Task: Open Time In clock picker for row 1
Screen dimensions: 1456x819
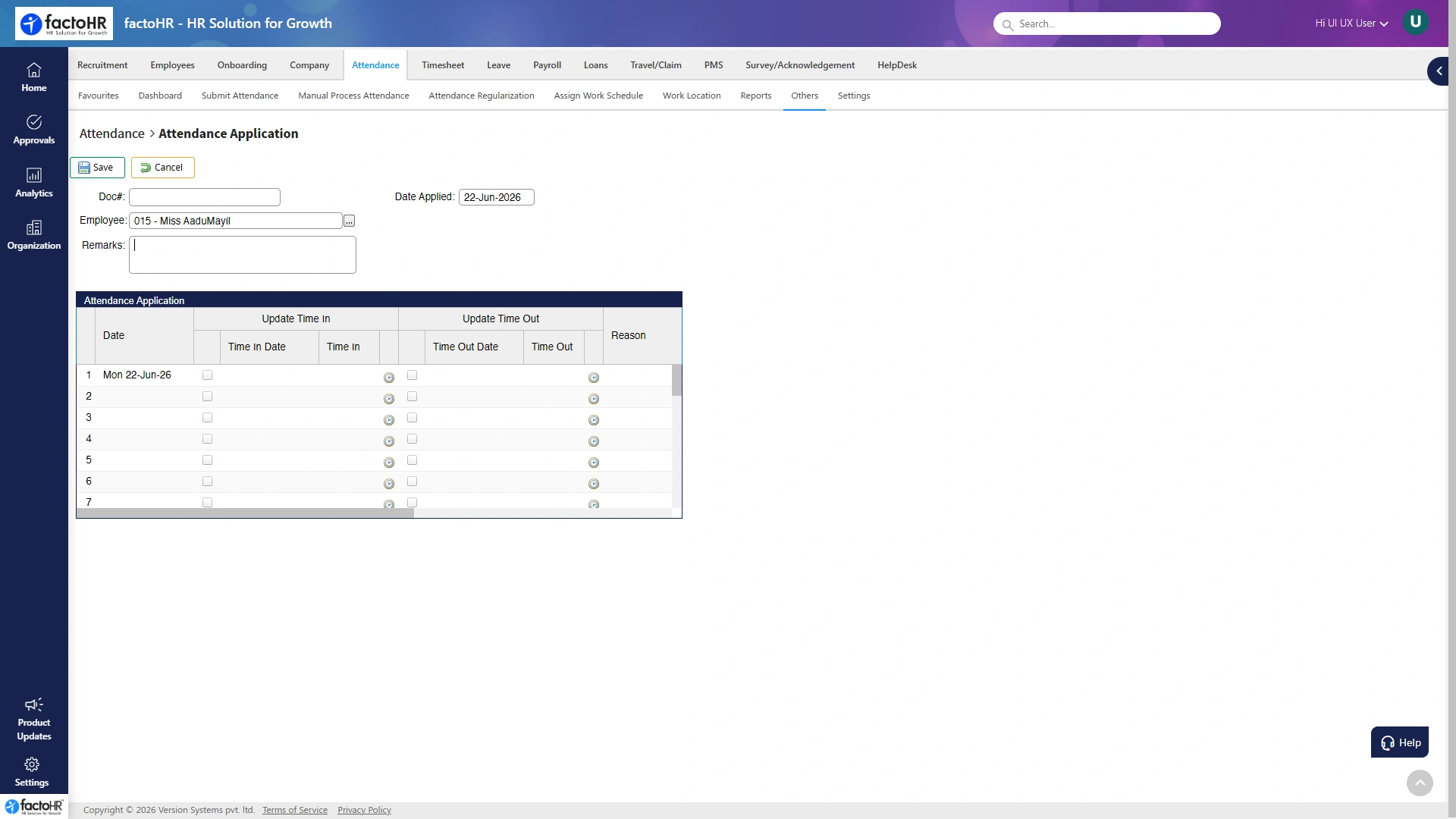Action: 389,378
